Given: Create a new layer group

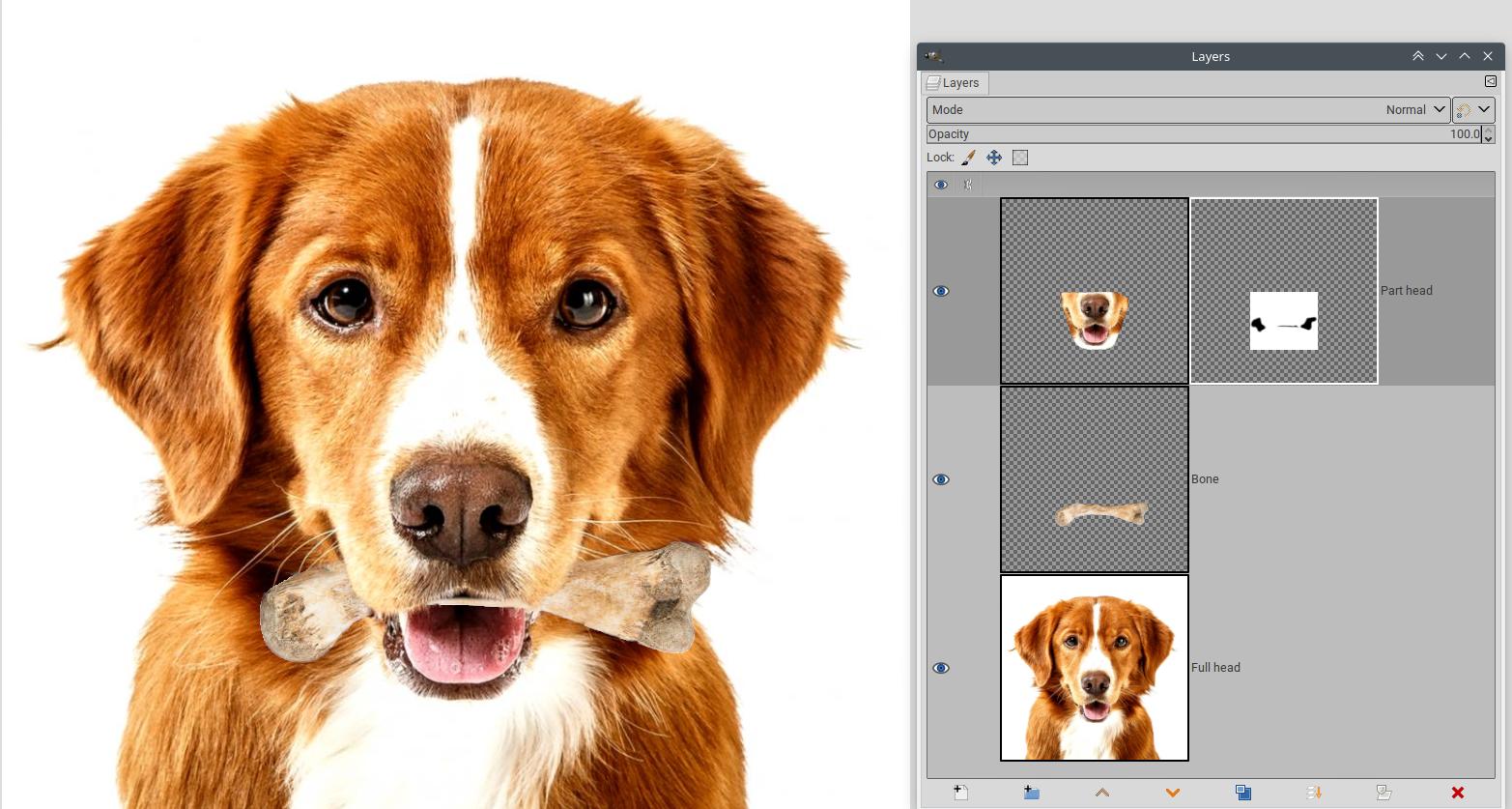Looking at the screenshot, I should coord(1031,793).
